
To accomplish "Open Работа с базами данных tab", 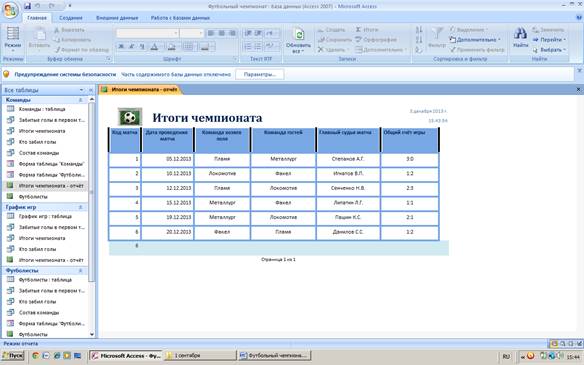I will point(180,18).
